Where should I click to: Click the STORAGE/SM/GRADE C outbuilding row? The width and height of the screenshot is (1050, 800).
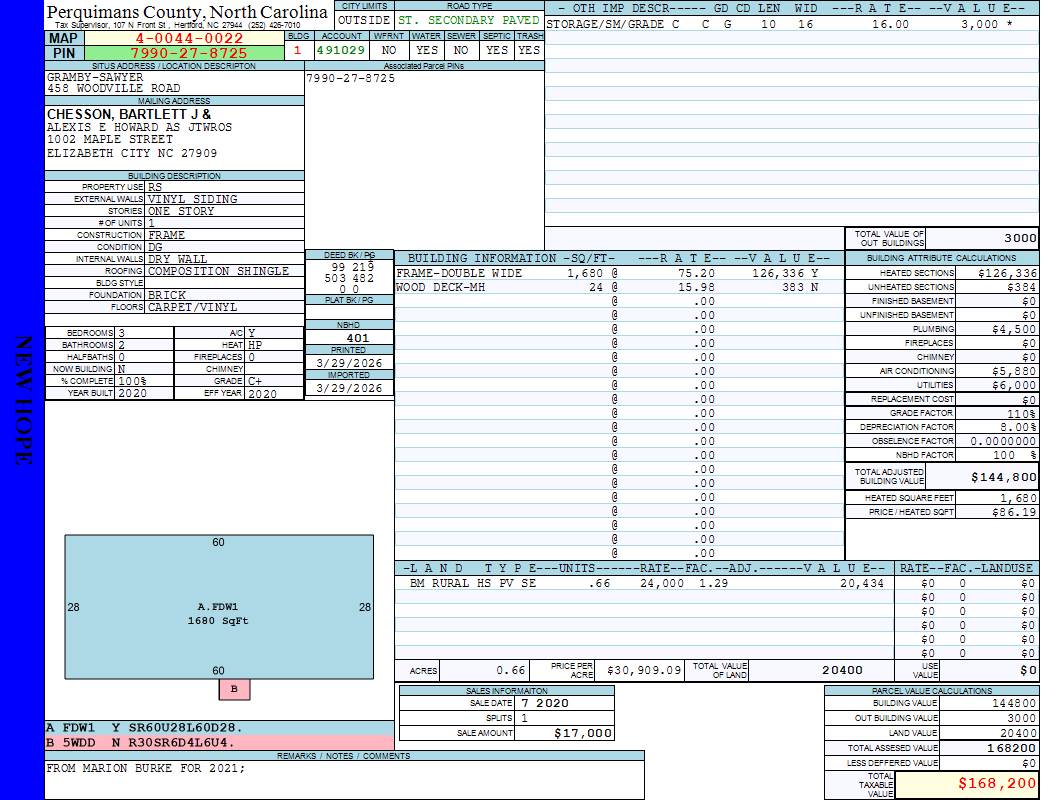click(x=612, y=24)
